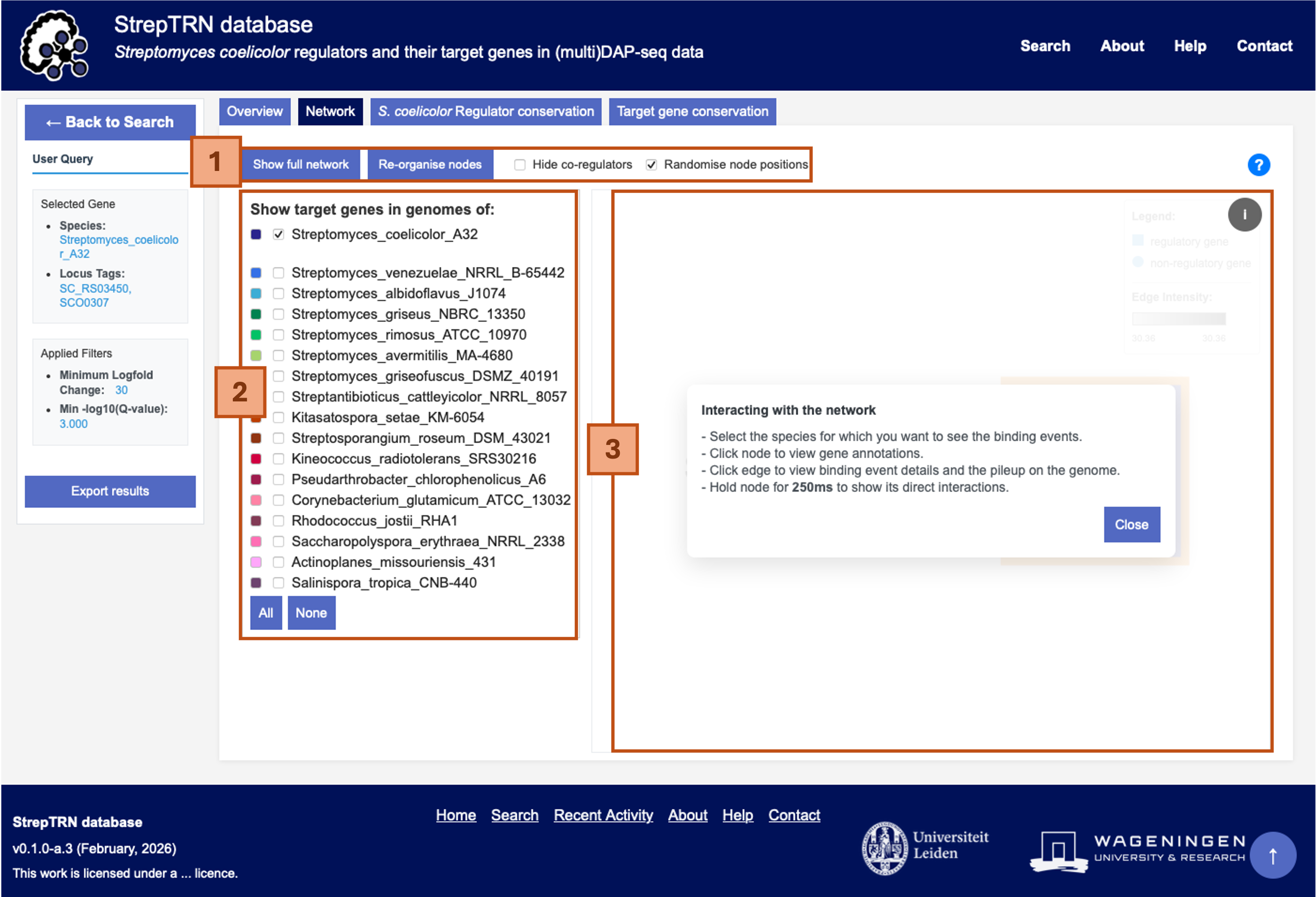
Task: Tick the Streptomyces_coelicolor_A32 checkbox
Action: tap(278, 235)
